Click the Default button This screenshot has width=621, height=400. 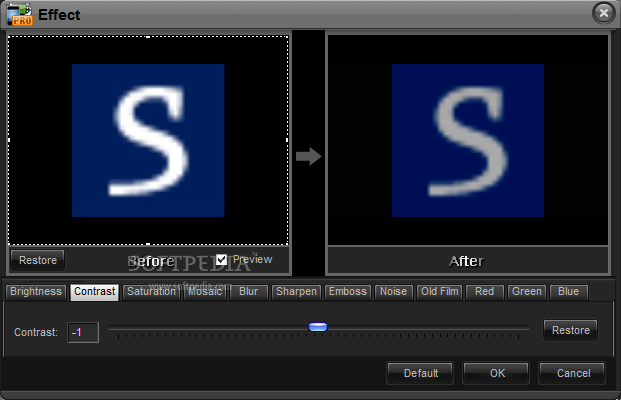(x=421, y=373)
